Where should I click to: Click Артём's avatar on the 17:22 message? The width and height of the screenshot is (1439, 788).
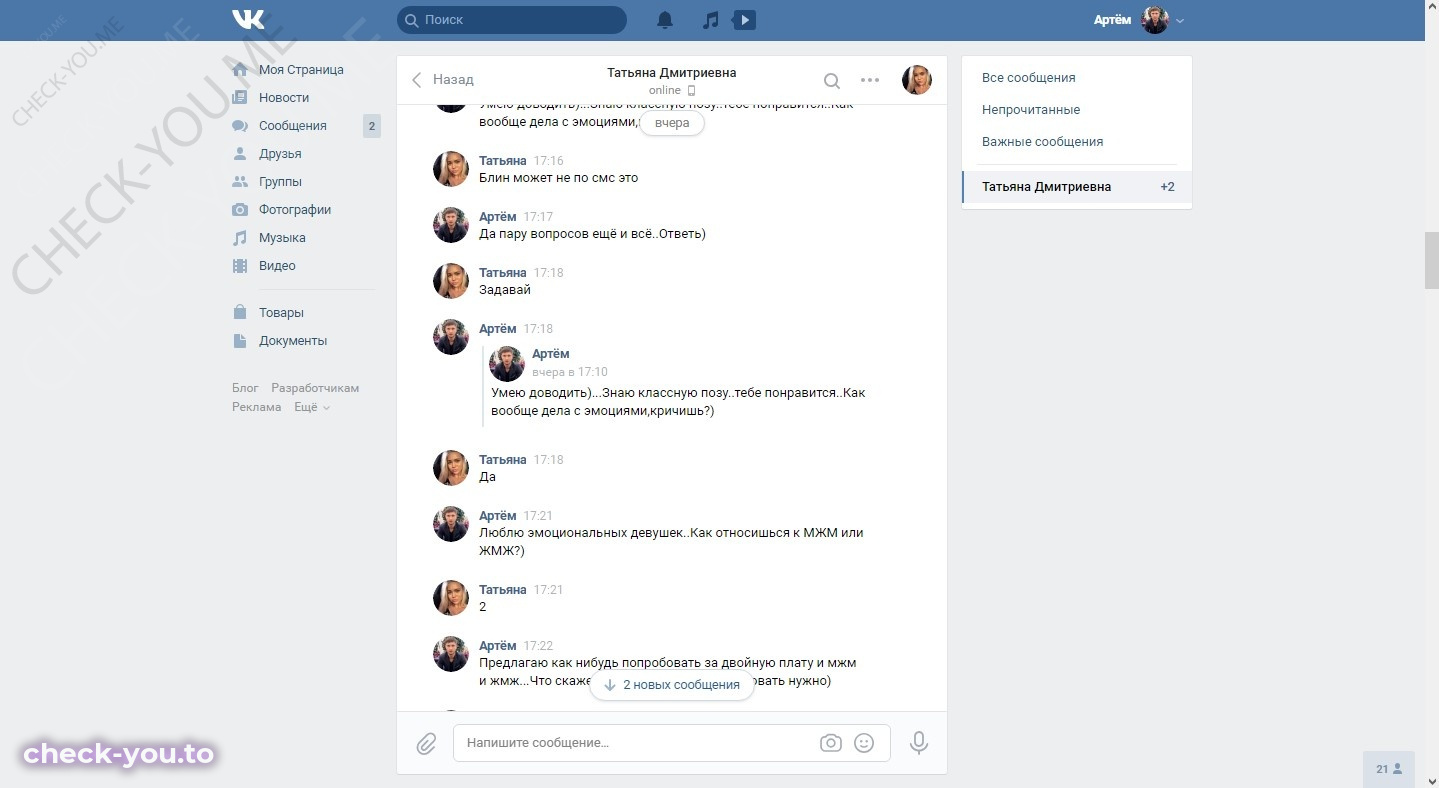[451, 654]
